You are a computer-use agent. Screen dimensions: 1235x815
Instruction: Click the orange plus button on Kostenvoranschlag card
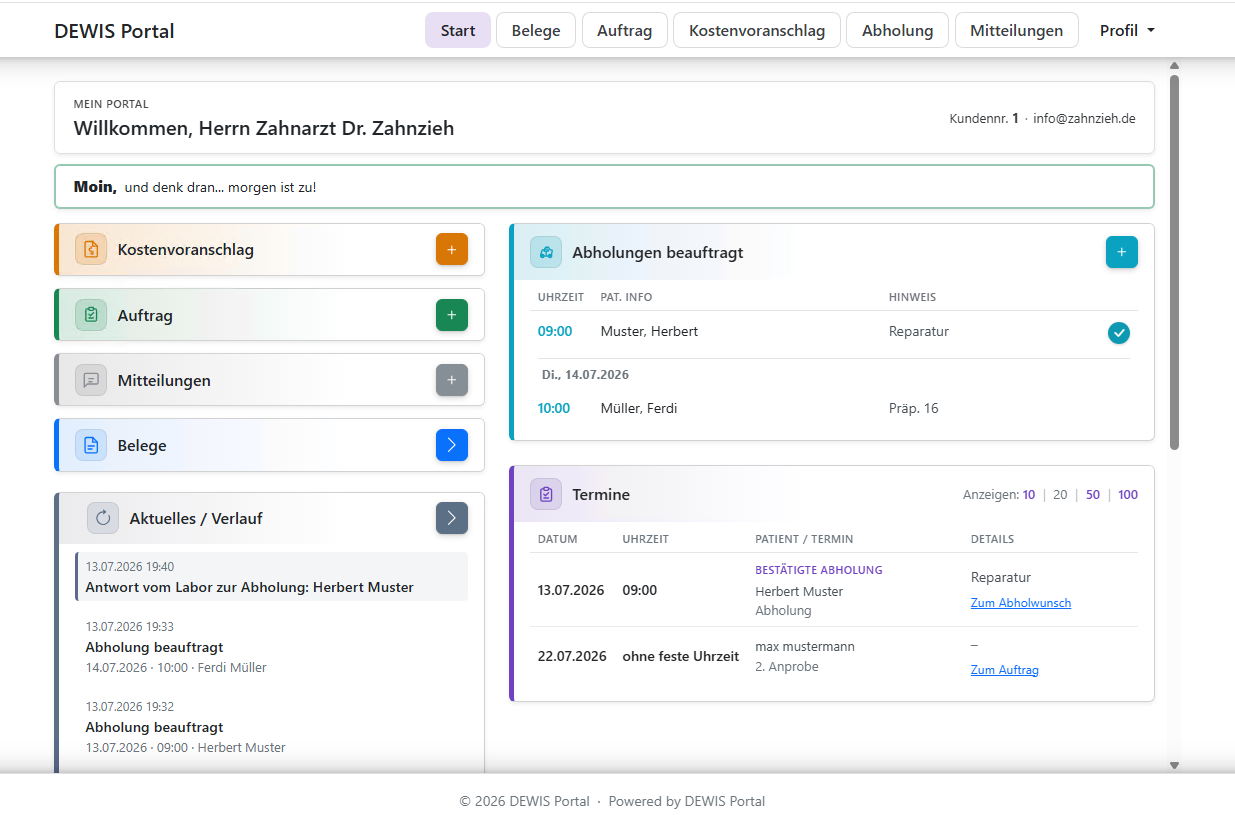click(452, 250)
